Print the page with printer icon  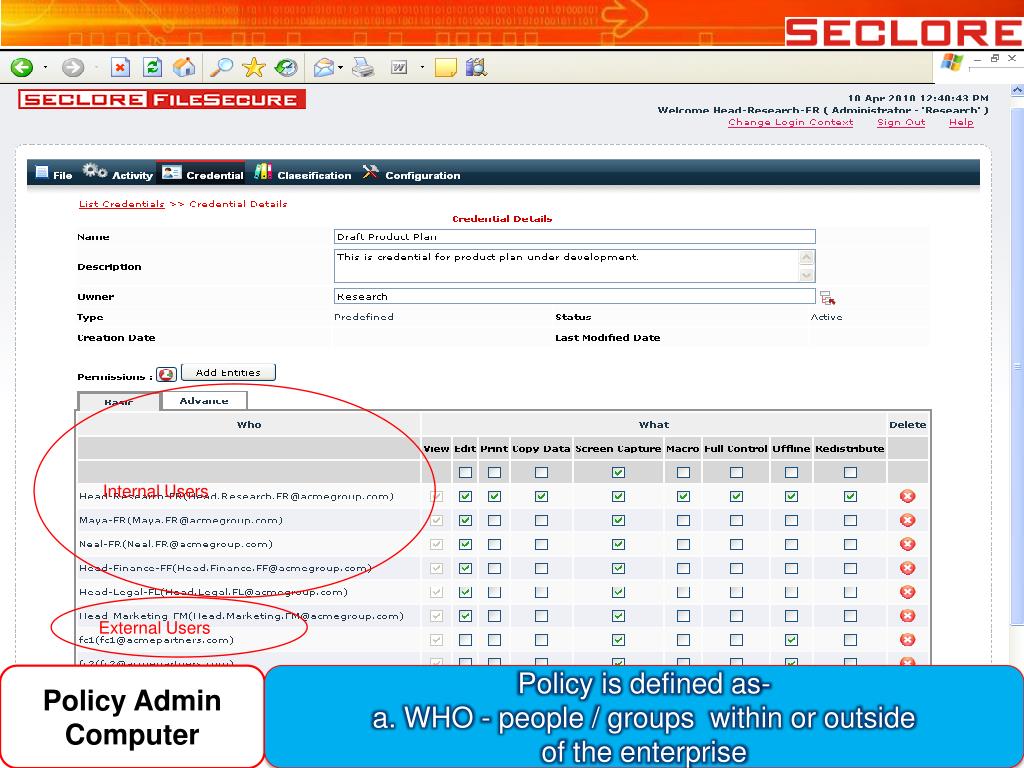362,67
